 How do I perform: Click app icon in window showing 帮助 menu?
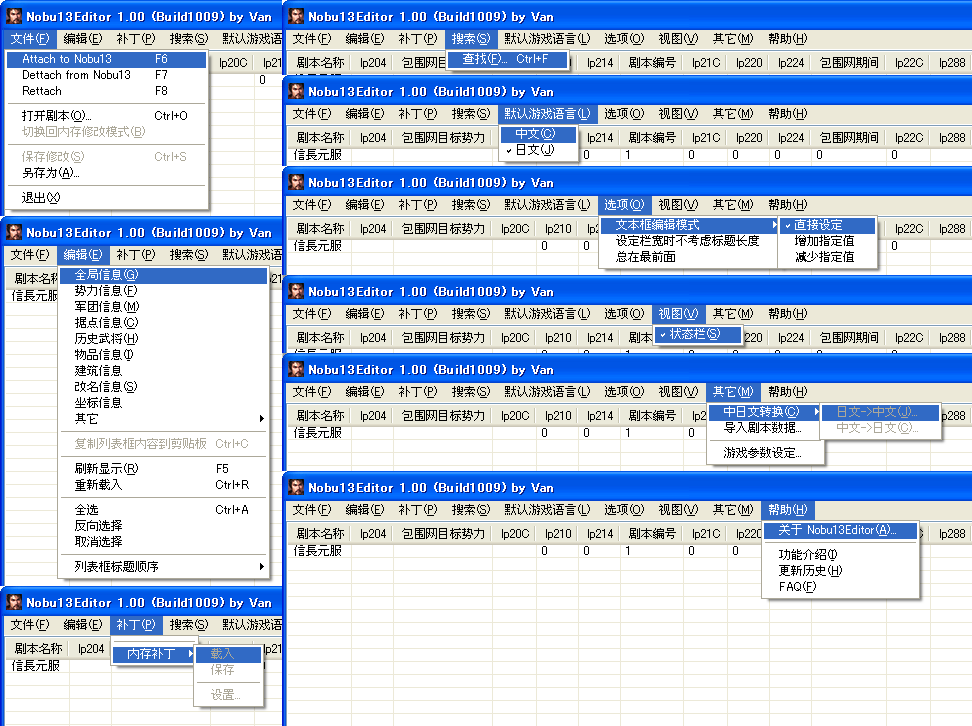coord(296,488)
